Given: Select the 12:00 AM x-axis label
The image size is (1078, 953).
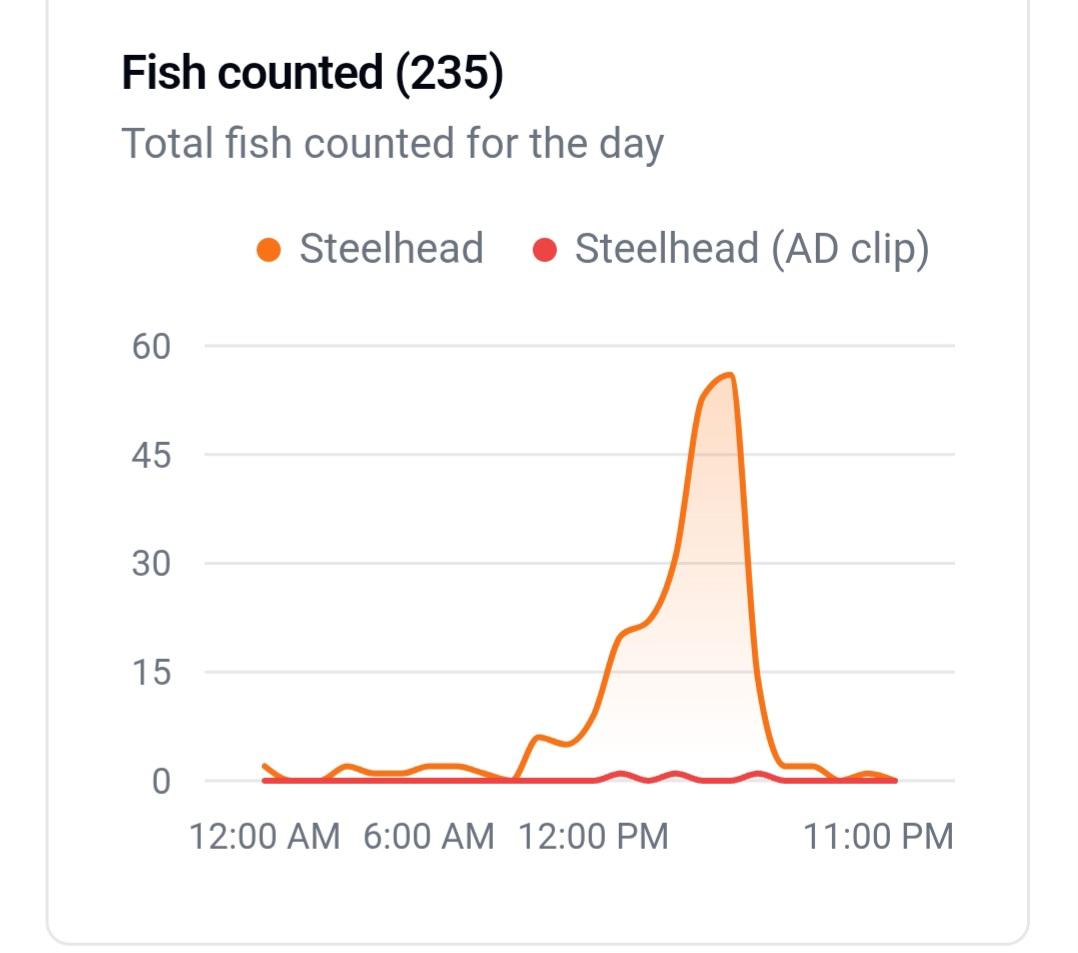Looking at the screenshot, I should point(265,836).
